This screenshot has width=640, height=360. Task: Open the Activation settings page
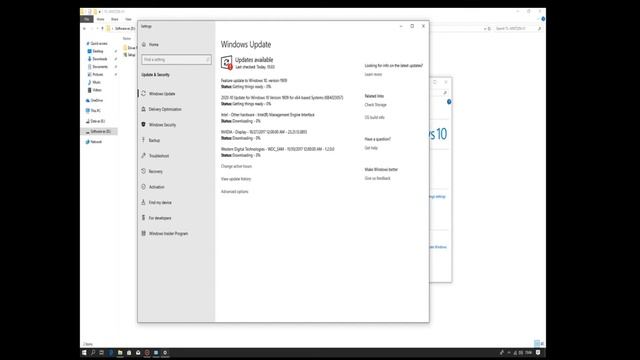point(157,187)
